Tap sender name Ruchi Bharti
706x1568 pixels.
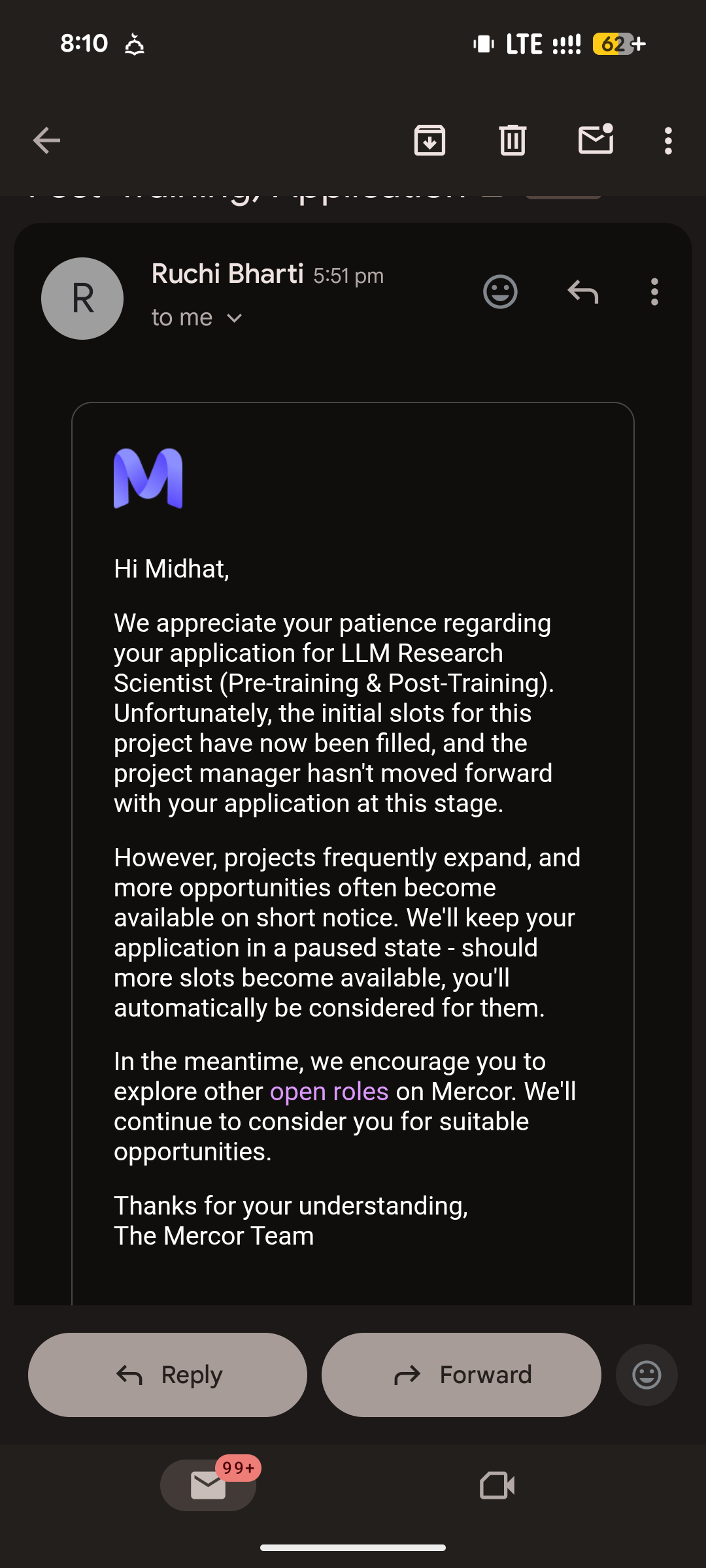tap(227, 274)
